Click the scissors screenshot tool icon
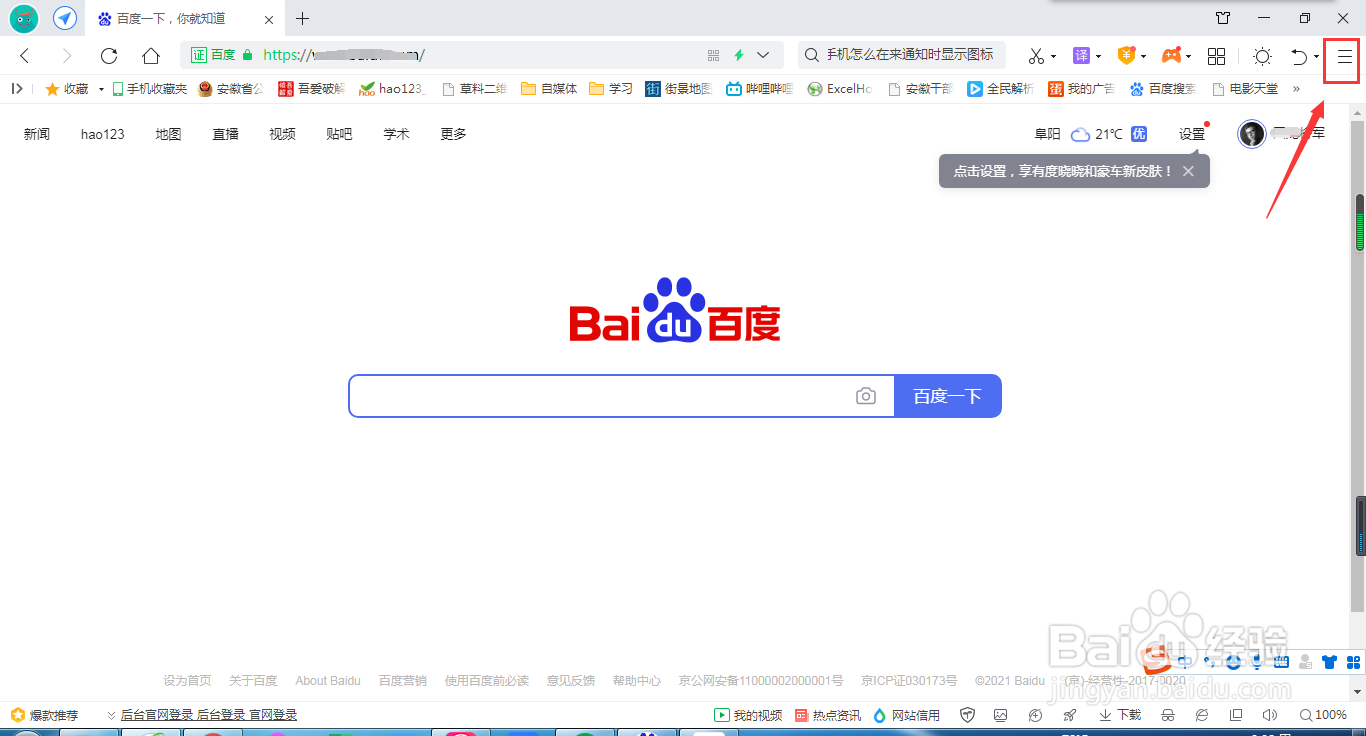 tap(1036, 56)
